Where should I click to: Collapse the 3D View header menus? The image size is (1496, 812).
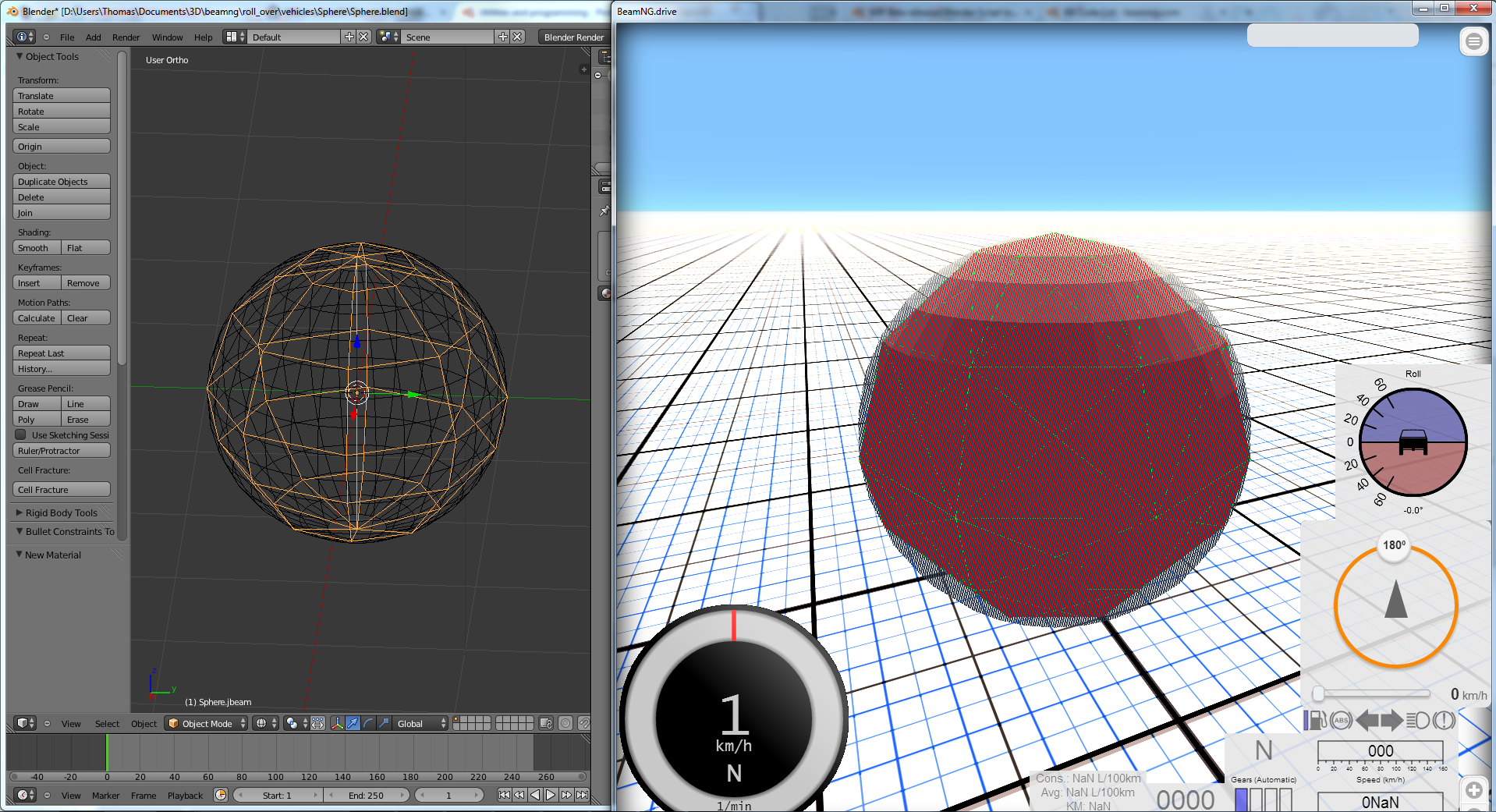[x=47, y=723]
